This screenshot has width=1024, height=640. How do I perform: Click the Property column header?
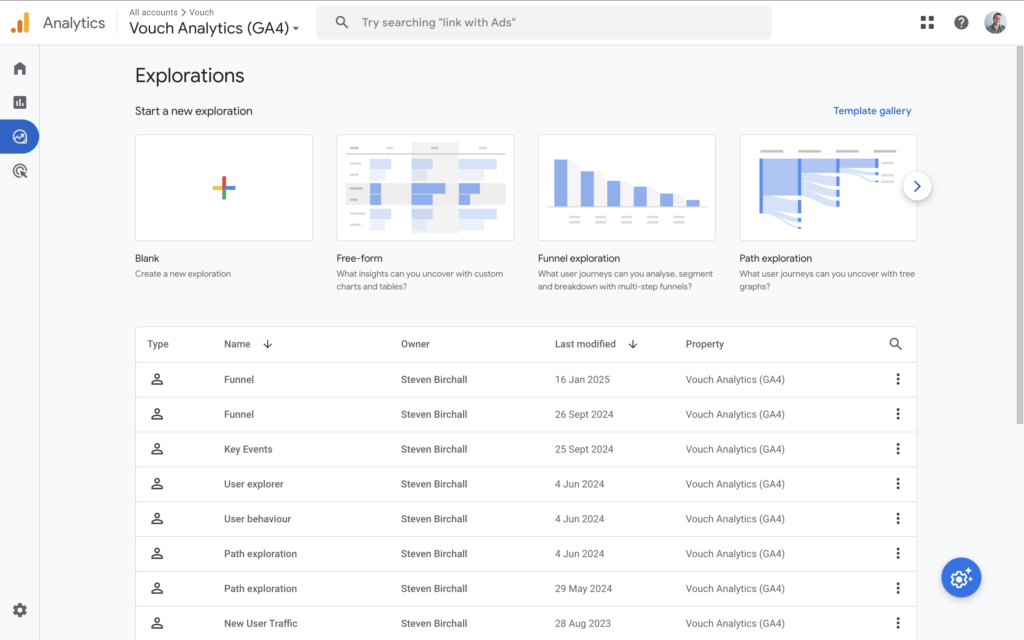click(x=705, y=344)
